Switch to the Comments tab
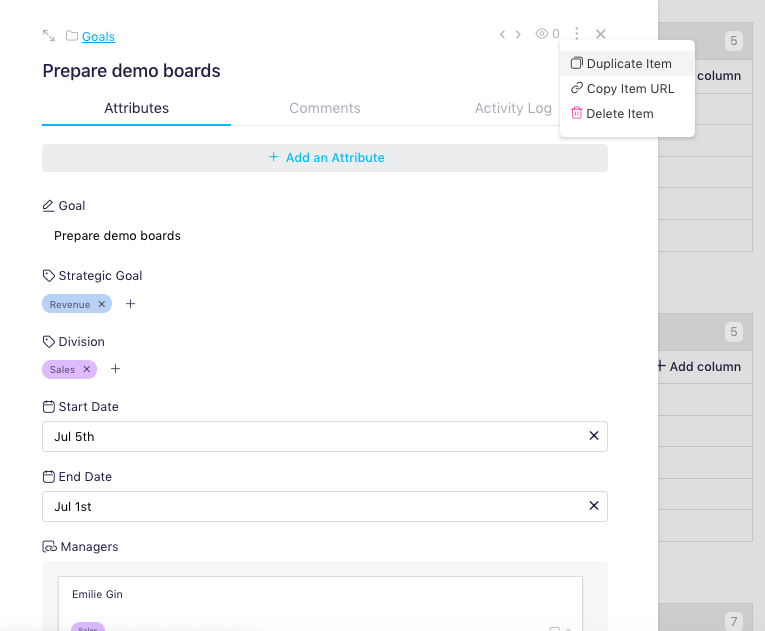The image size is (765, 631). (325, 108)
